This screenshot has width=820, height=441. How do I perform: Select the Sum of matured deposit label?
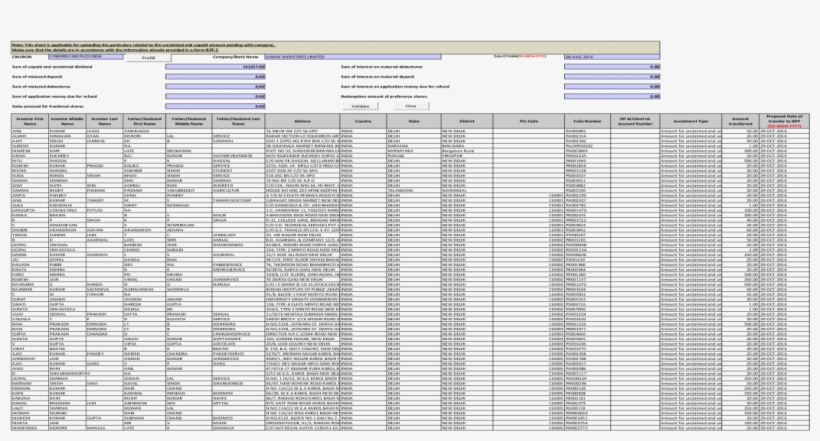[37, 77]
